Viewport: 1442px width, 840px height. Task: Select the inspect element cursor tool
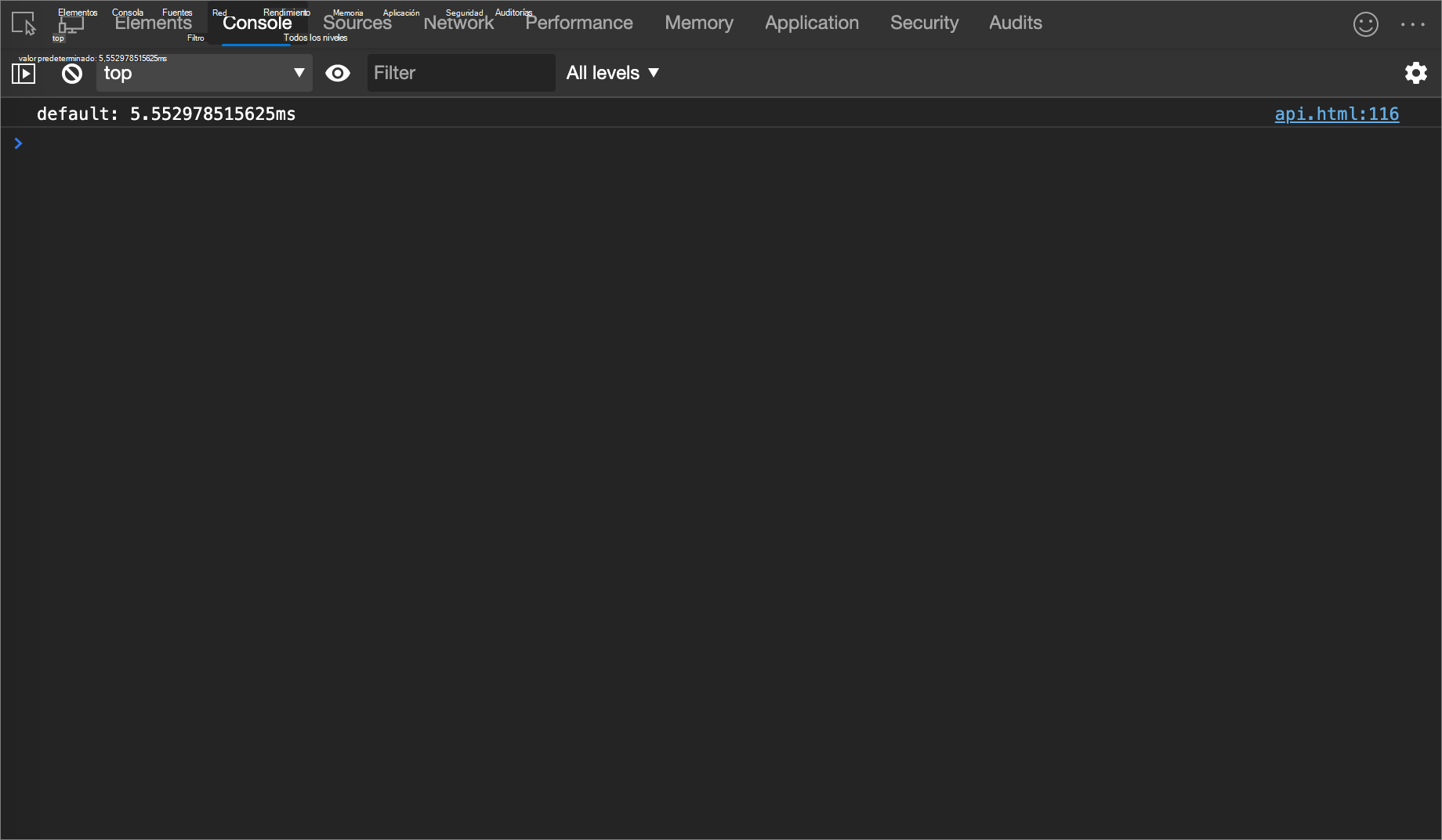pyautogui.click(x=23, y=24)
